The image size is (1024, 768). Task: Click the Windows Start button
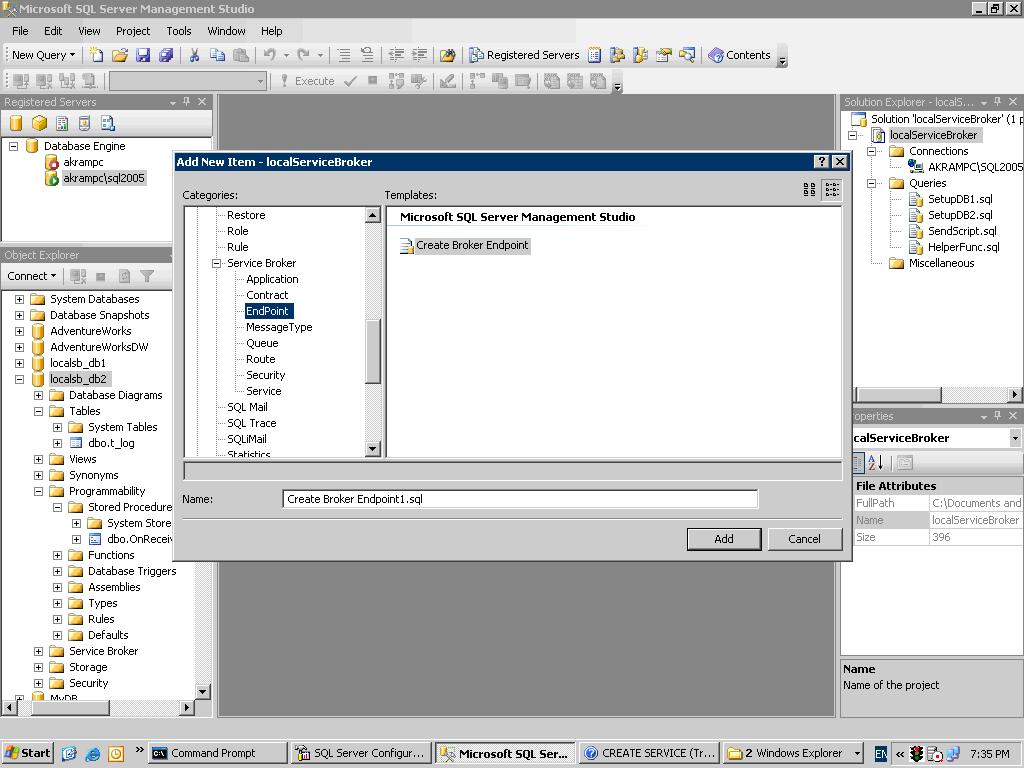tap(27, 753)
